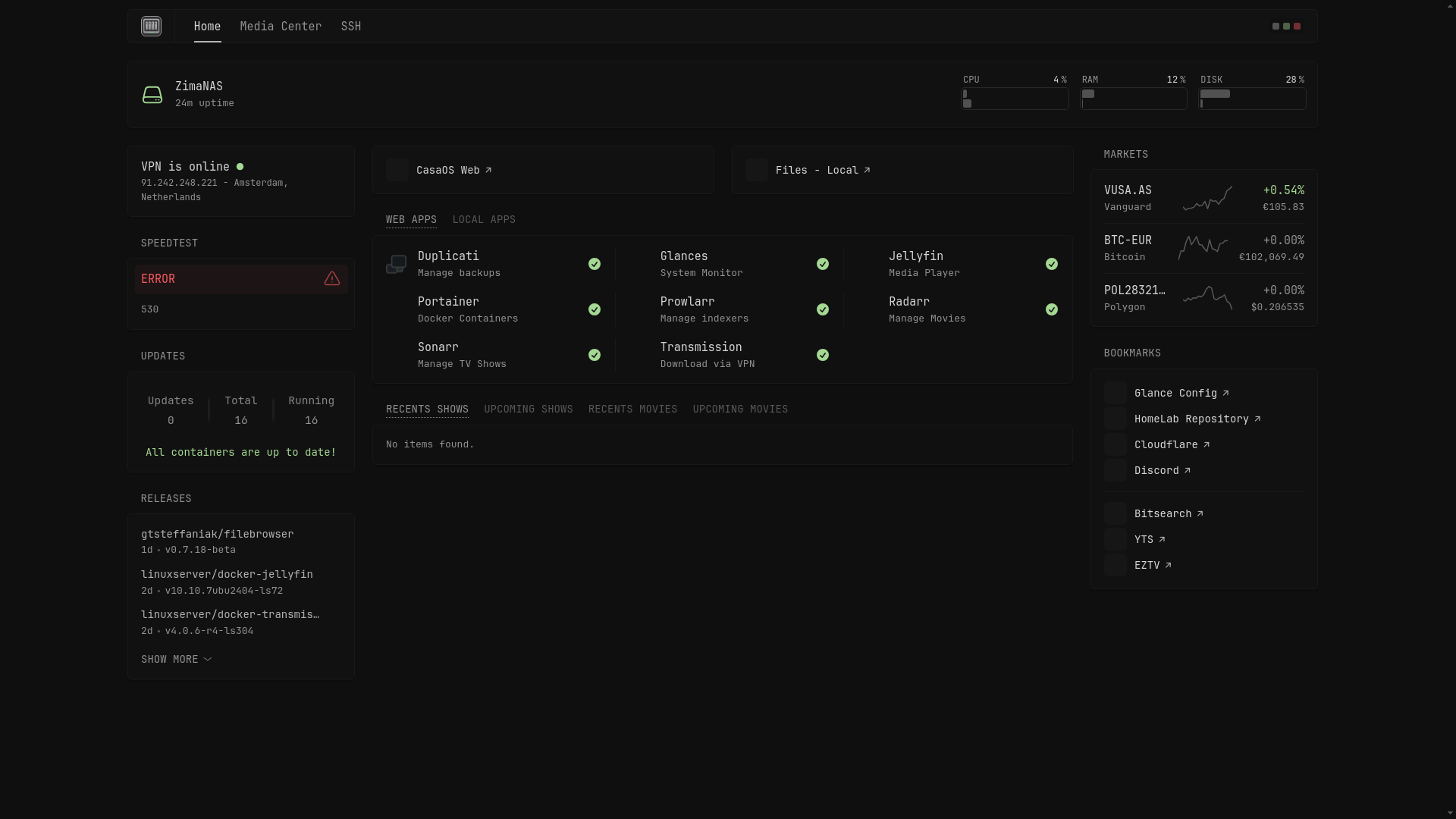
Task: Switch to UPCOMING SHOWS tab
Action: click(529, 409)
